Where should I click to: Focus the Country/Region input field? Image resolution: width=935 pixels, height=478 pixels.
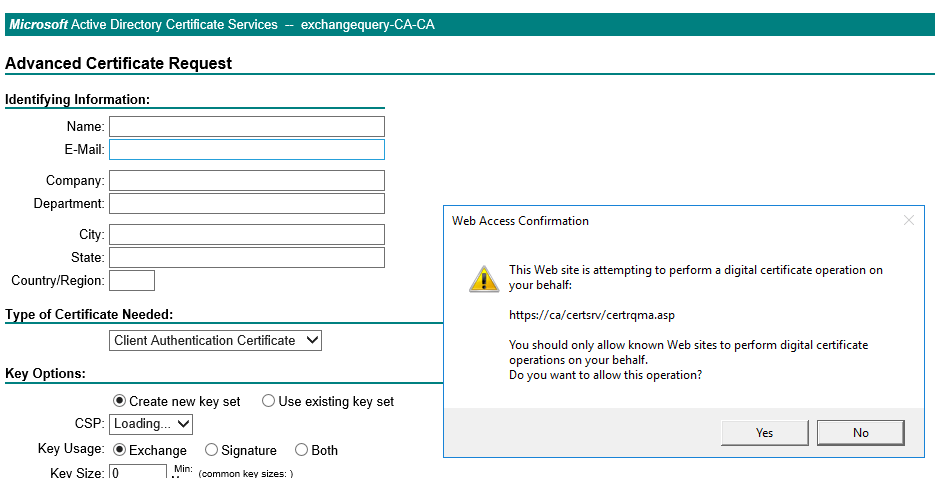[132, 281]
